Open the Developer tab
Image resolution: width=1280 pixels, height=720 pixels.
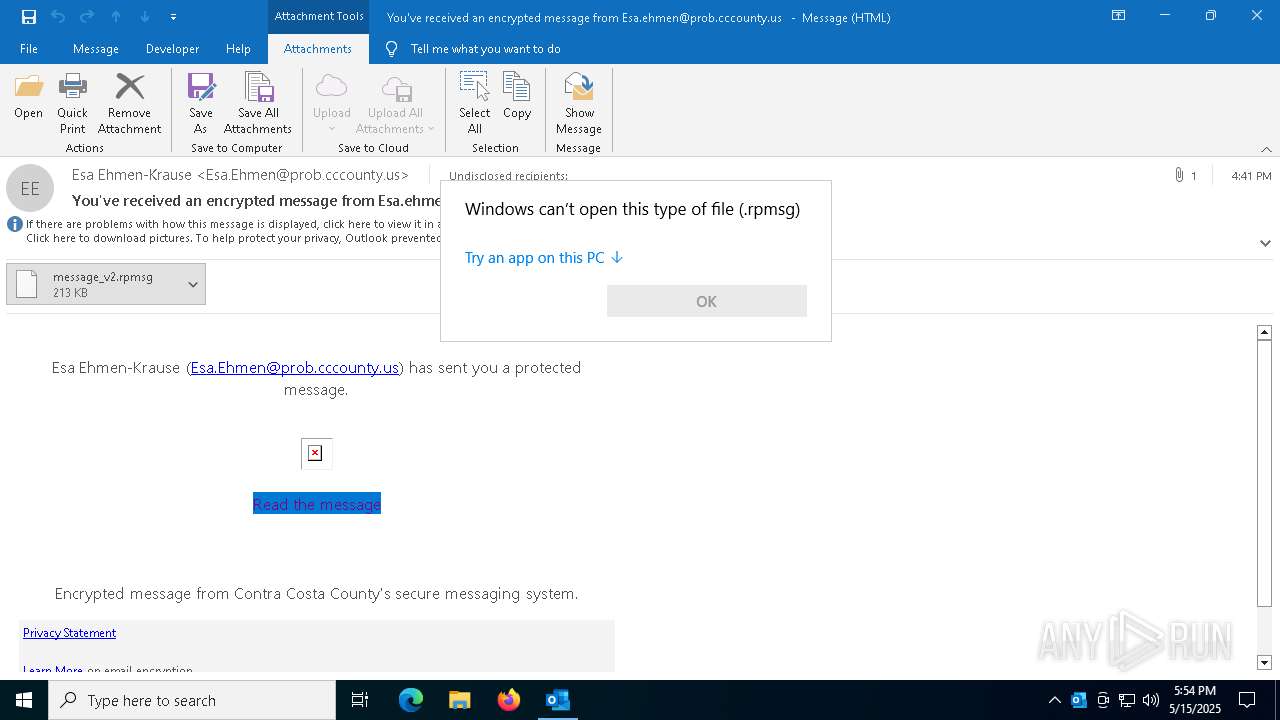(x=172, y=49)
